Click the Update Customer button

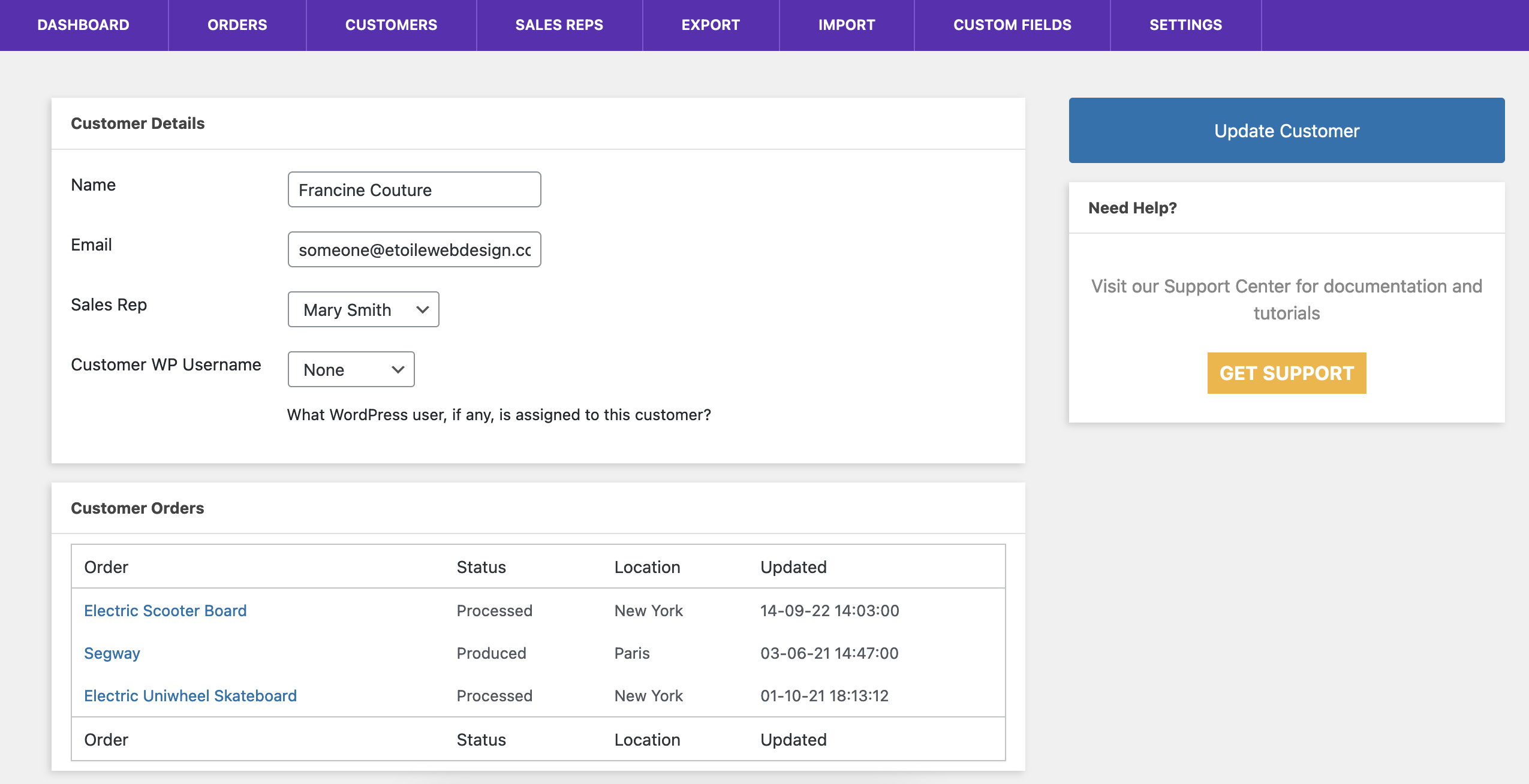pyautogui.click(x=1286, y=131)
